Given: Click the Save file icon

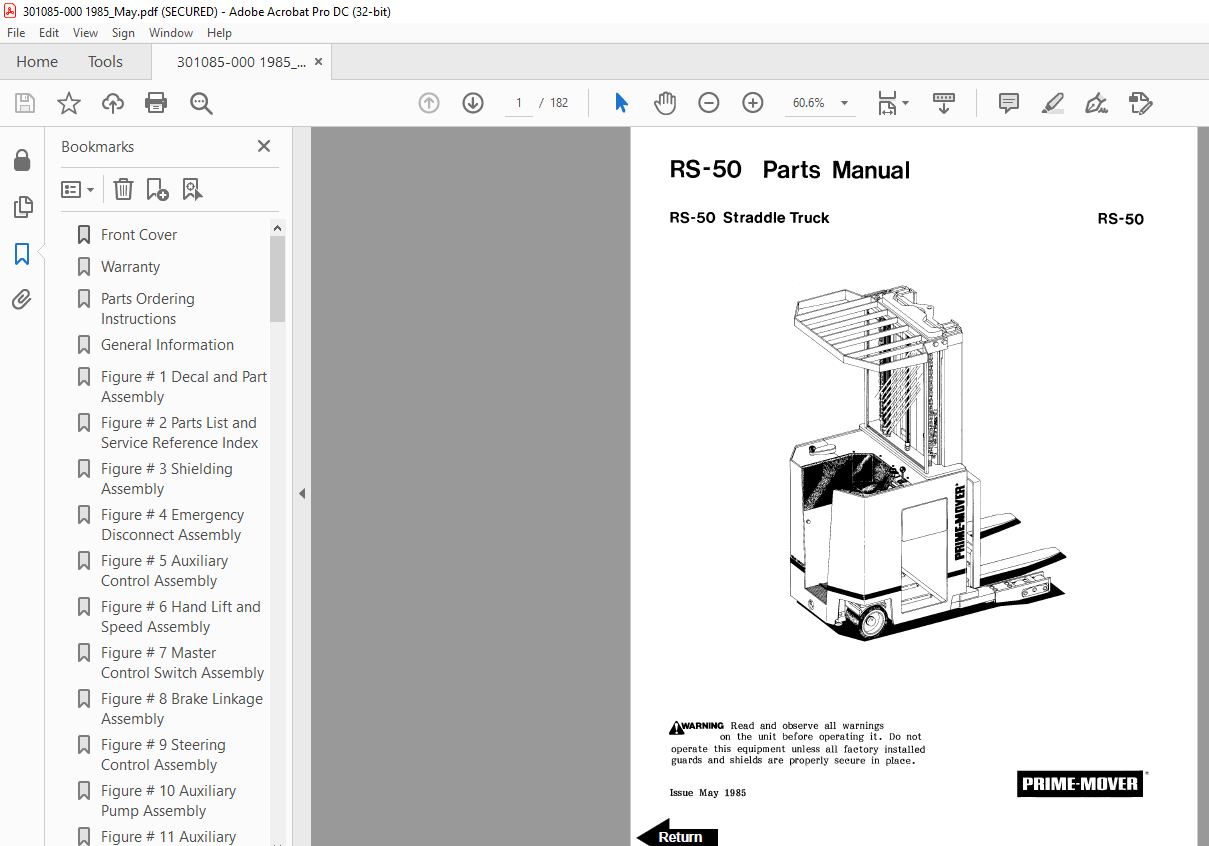Looking at the screenshot, I should click(25, 103).
